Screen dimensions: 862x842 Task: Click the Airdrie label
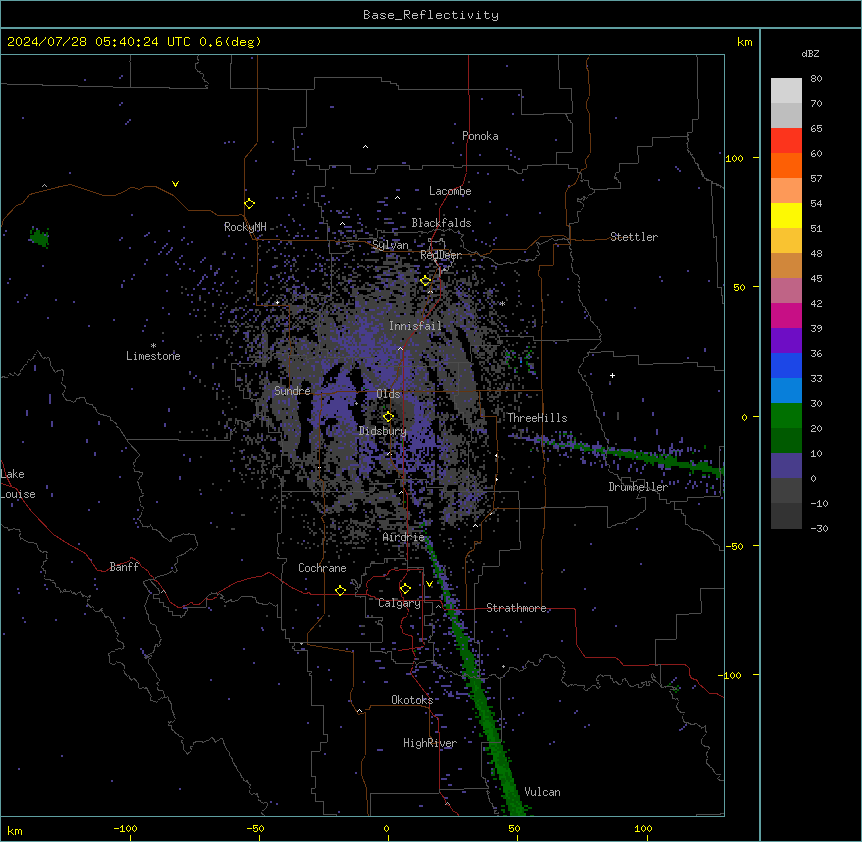pos(403,537)
